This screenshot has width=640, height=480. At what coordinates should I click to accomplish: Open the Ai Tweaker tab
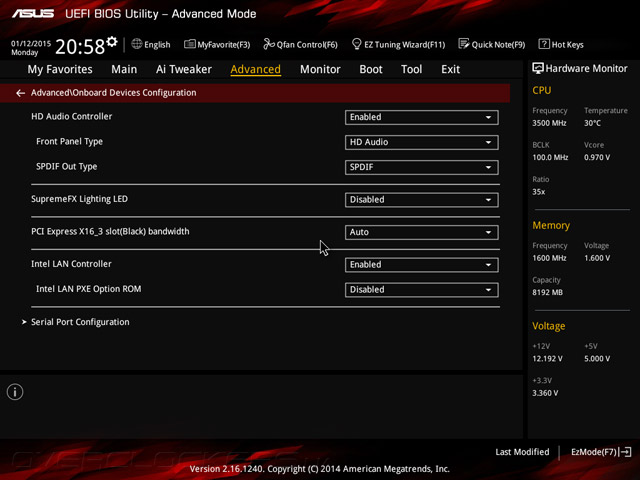(184, 69)
